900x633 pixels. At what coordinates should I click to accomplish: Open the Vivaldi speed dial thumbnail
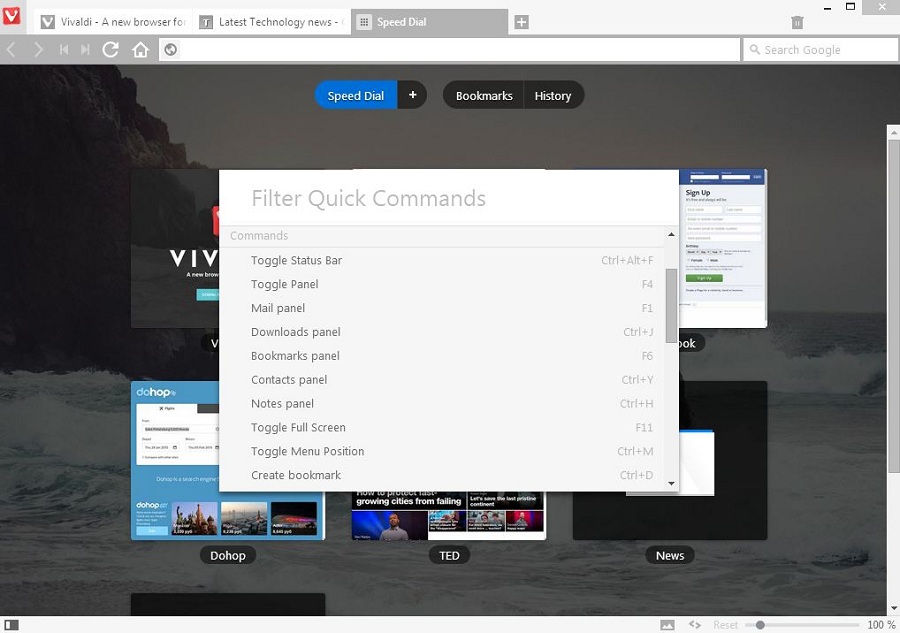(175, 248)
